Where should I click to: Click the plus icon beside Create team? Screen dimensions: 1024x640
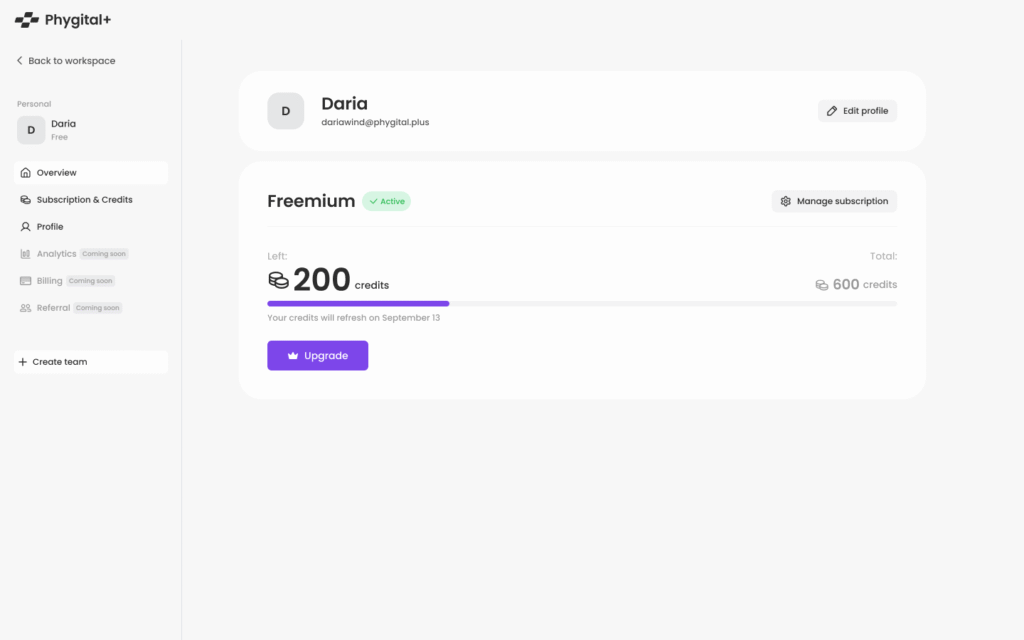pos(23,362)
